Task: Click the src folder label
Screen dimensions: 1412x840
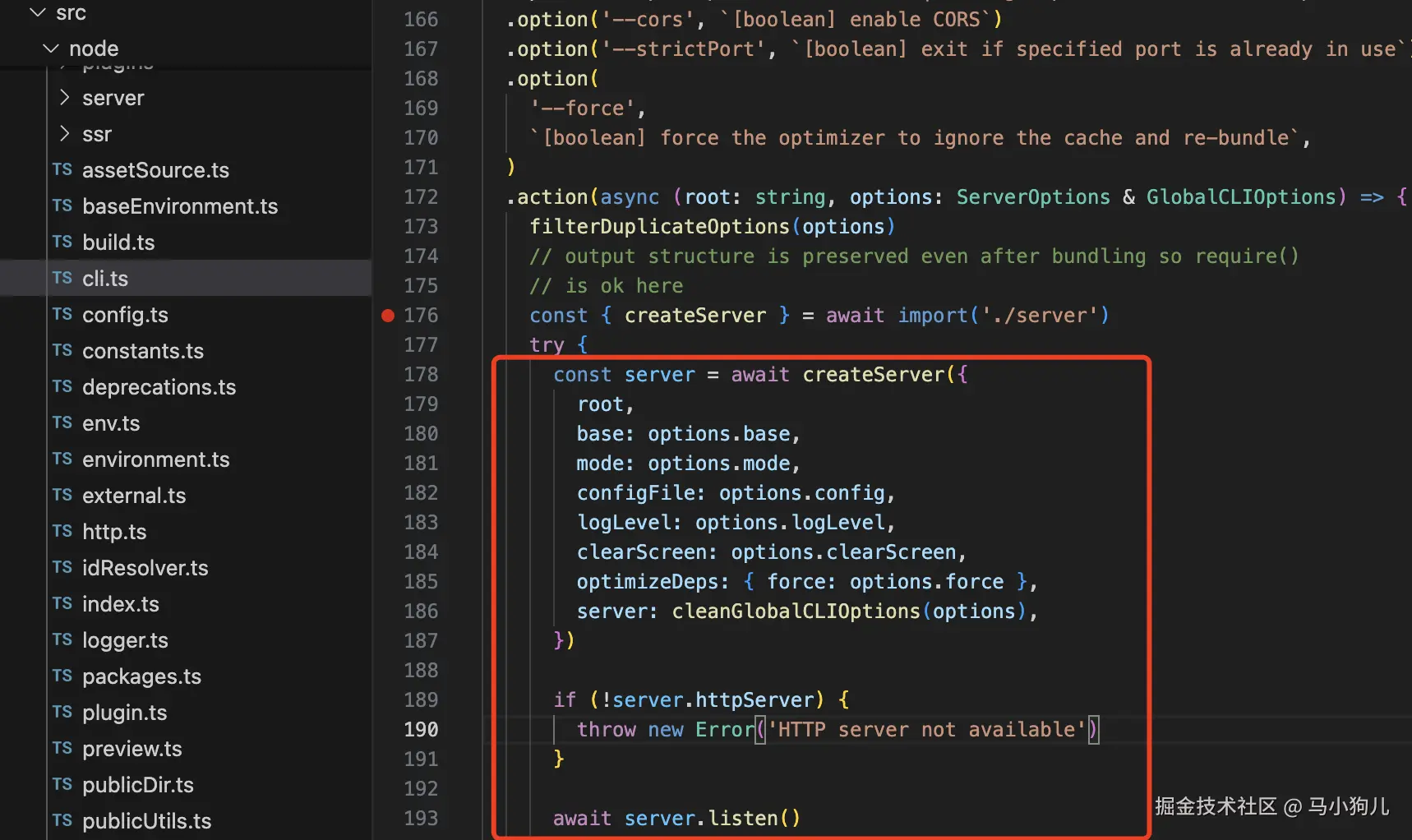Action: 71,12
